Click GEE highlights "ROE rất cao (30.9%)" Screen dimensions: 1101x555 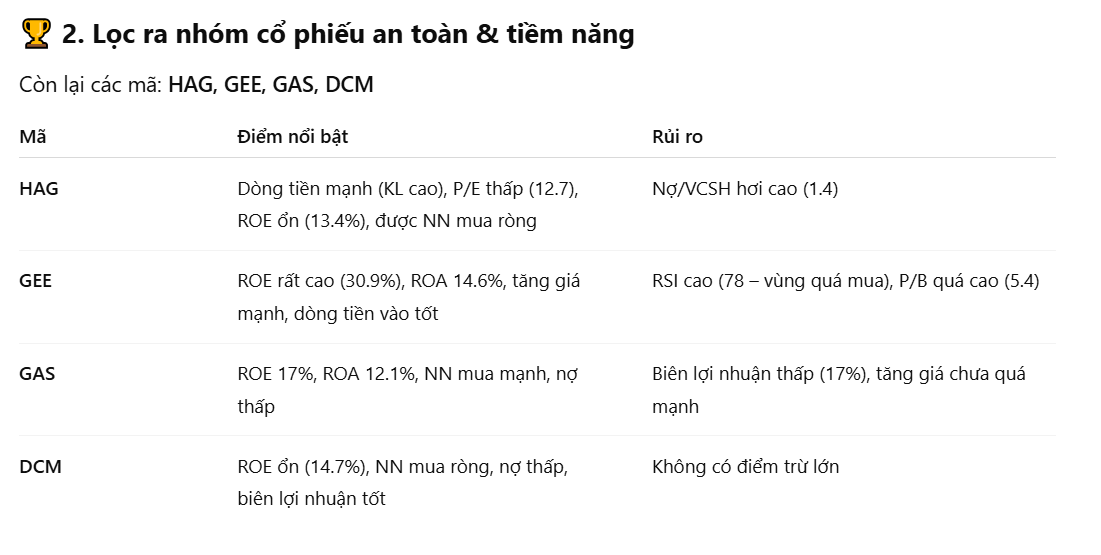[x=318, y=281]
